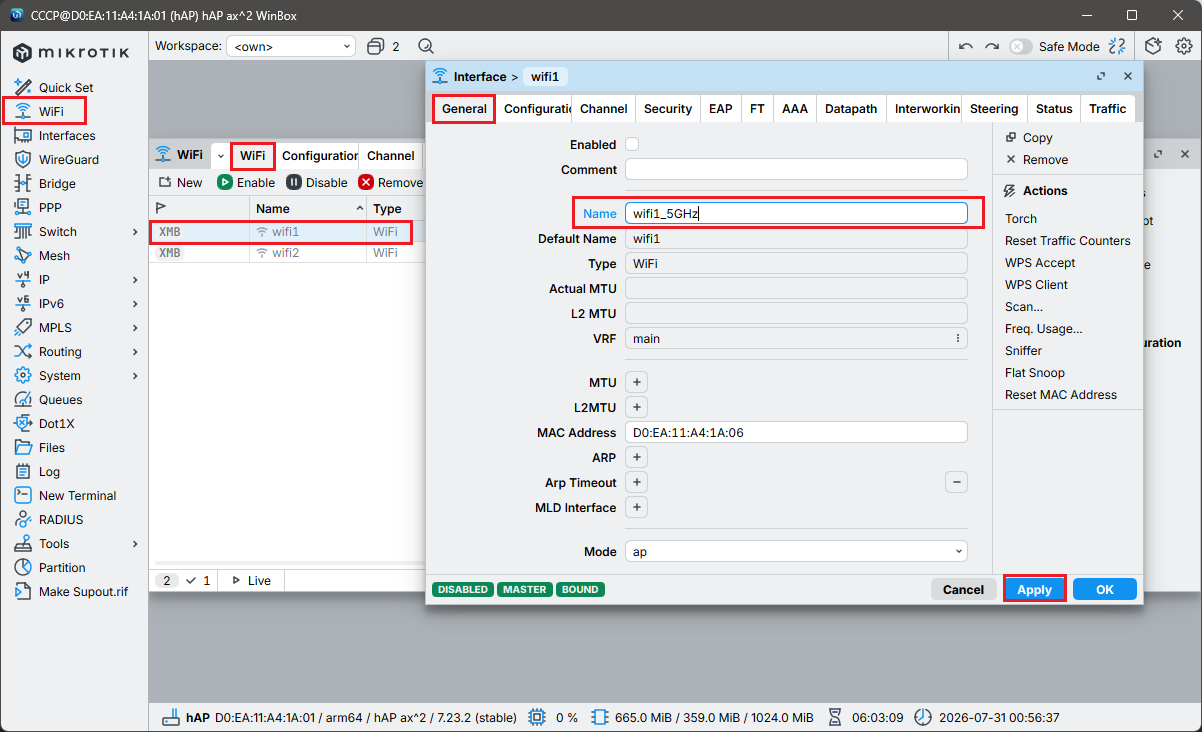This screenshot has width=1202, height=732.
Task: Click the cube icon beside the settings gear
Action: pos(1153,46)
